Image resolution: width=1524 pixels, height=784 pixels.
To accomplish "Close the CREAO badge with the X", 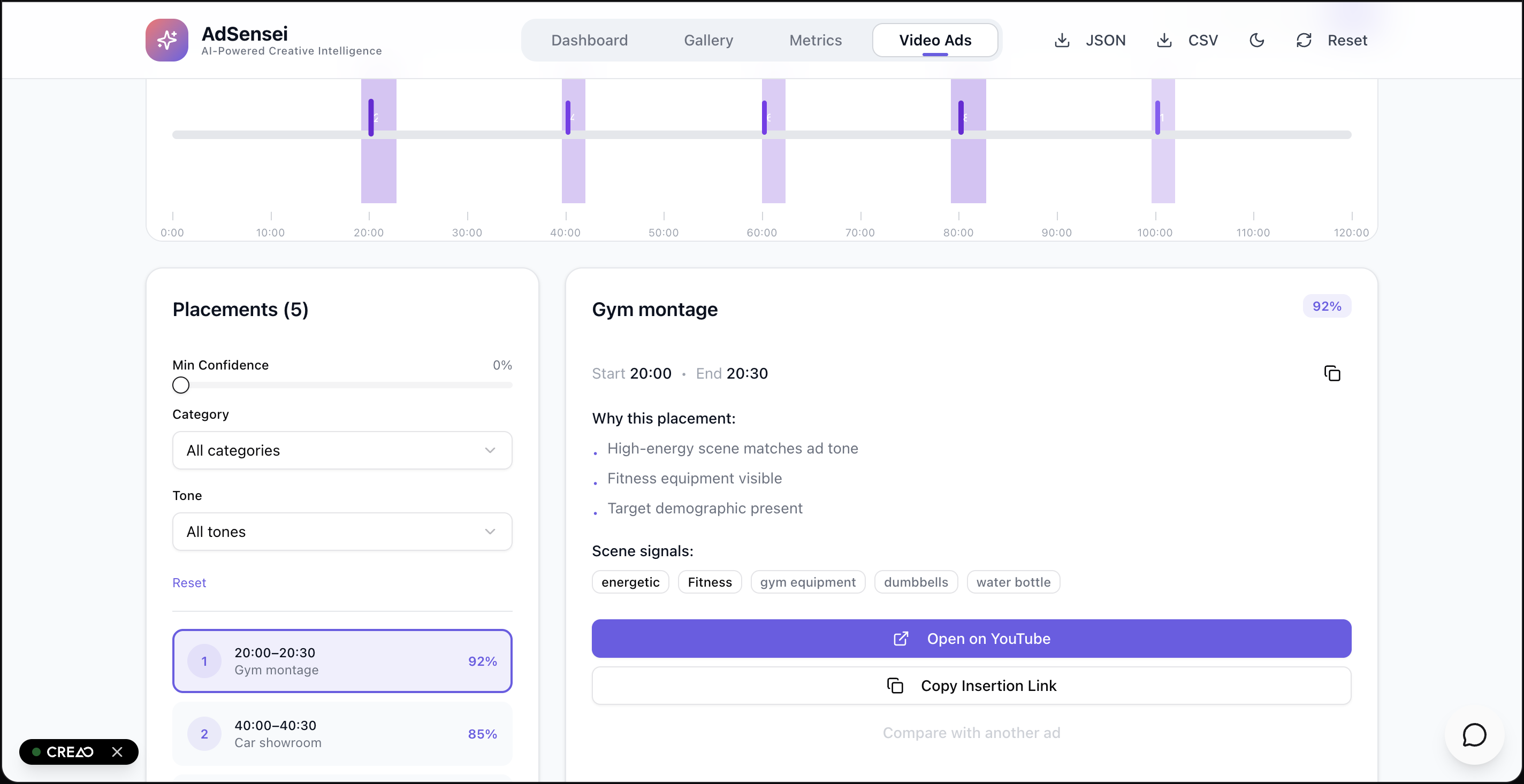I will (117, 751).
